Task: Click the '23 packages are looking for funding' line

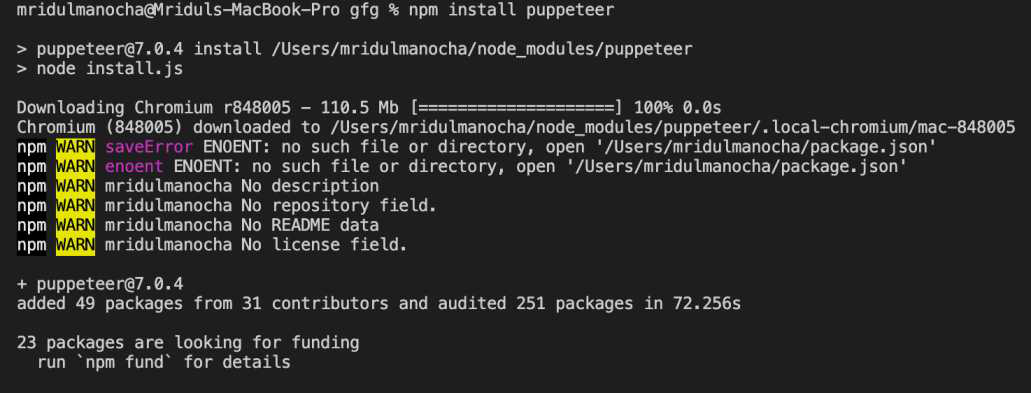Action: (x=188, y=342)
